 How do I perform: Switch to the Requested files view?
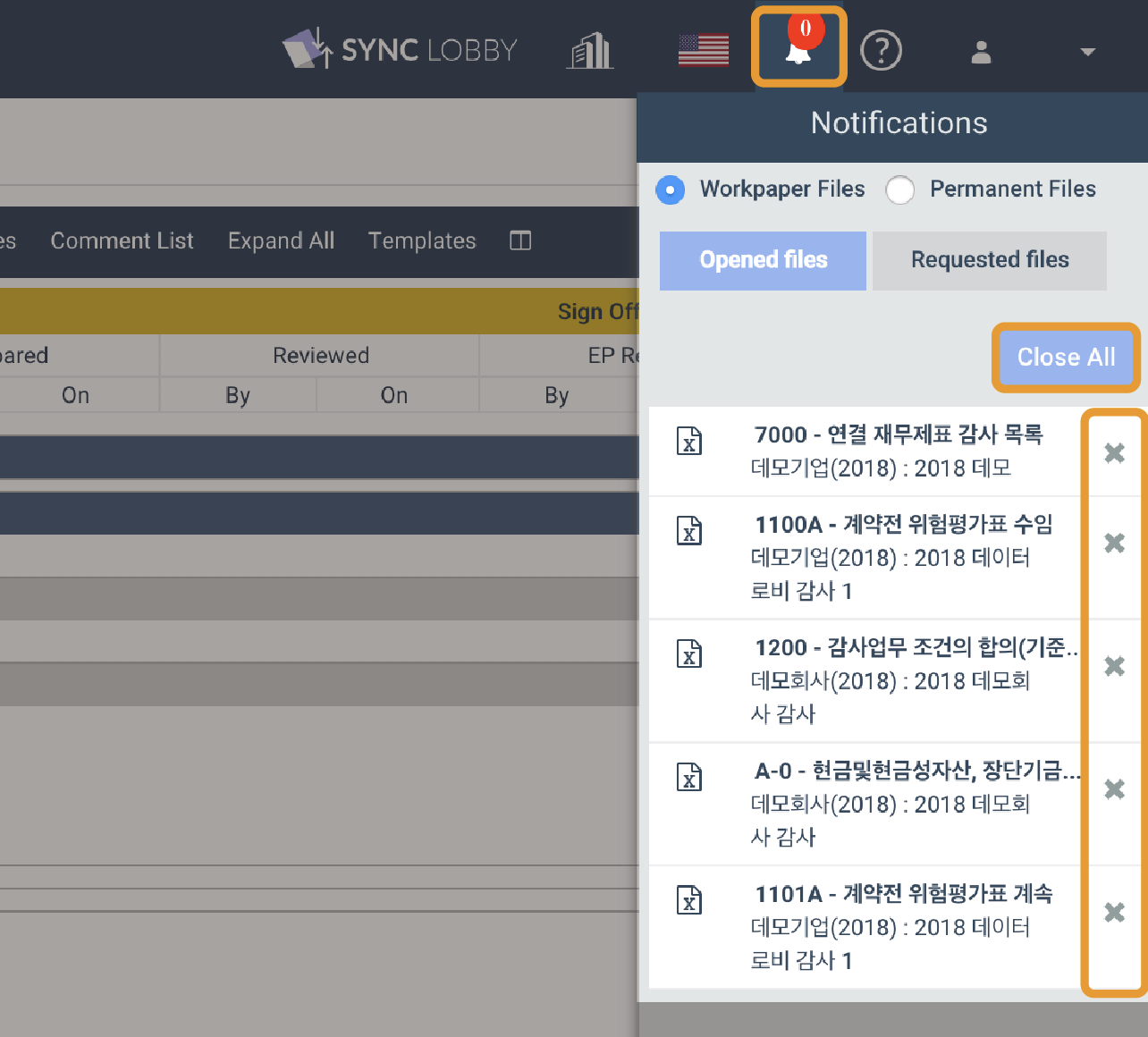(989, 260)
